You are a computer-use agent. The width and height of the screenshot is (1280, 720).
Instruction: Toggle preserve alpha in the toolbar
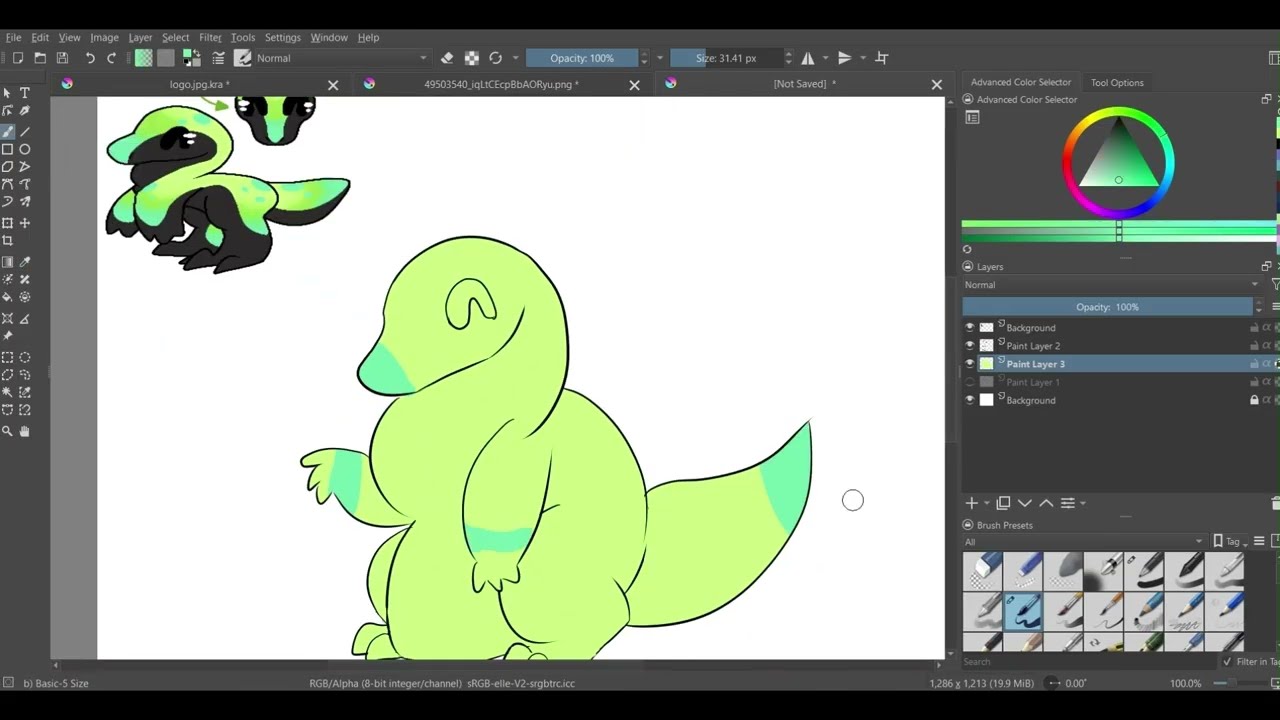pyautogui.click(x=471, y=58)
